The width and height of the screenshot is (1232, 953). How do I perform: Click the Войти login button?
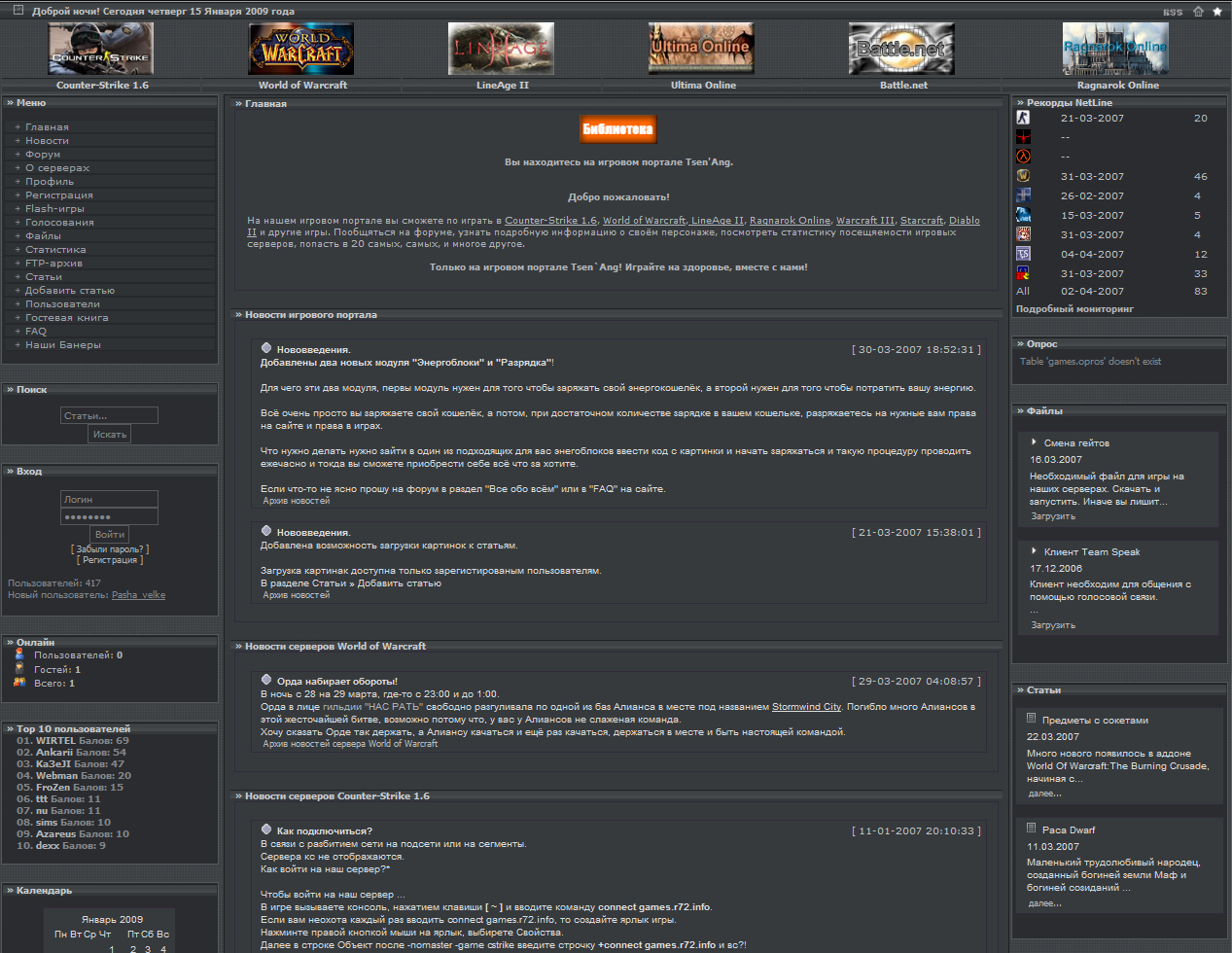[x=110, y=534]
